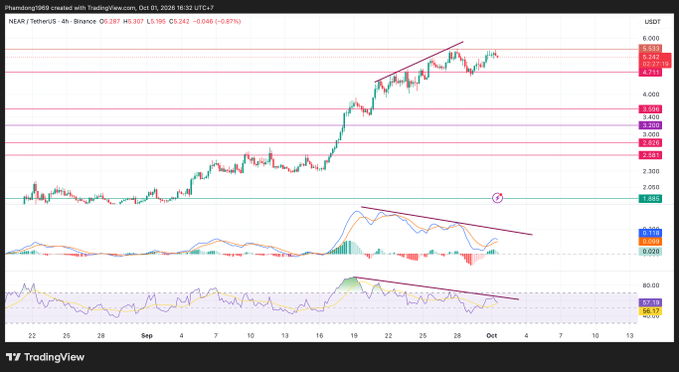Screen dimensions: 679x372
Task: Click the 6.000 price axis label
Action: point(651,39)
